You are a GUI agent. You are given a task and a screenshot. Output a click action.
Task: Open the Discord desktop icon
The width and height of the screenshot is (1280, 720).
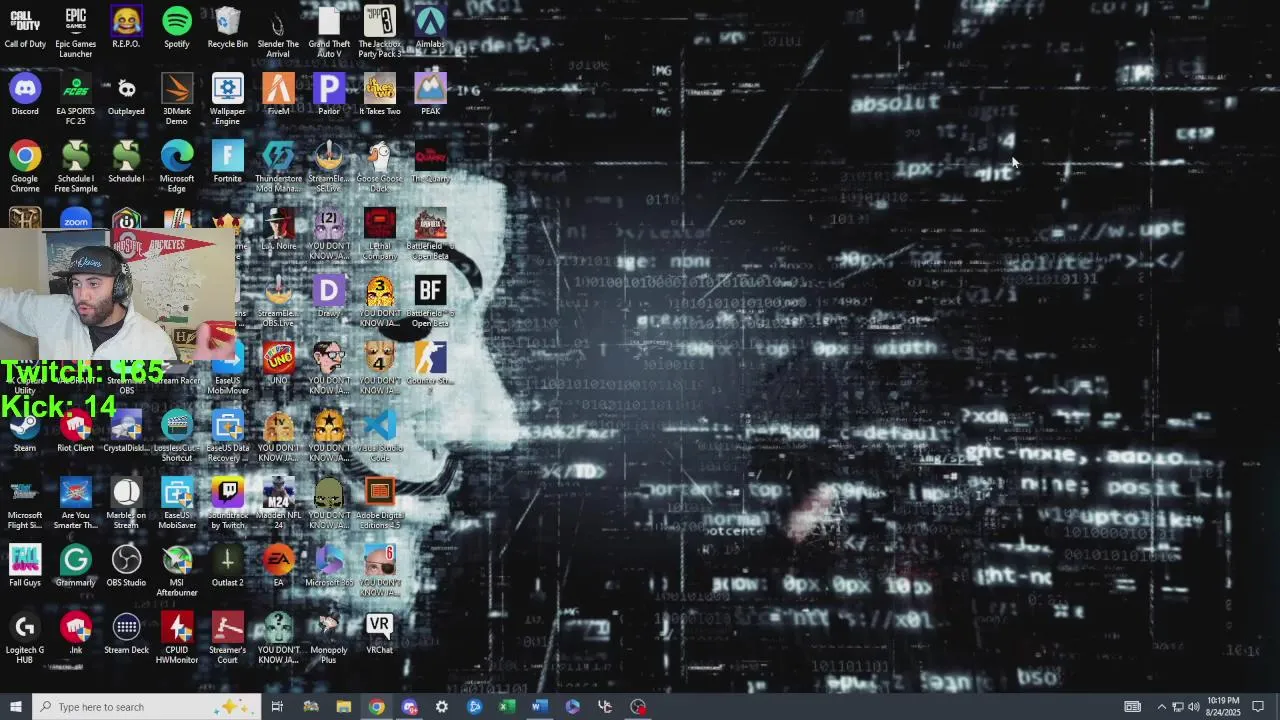(25, 95)
